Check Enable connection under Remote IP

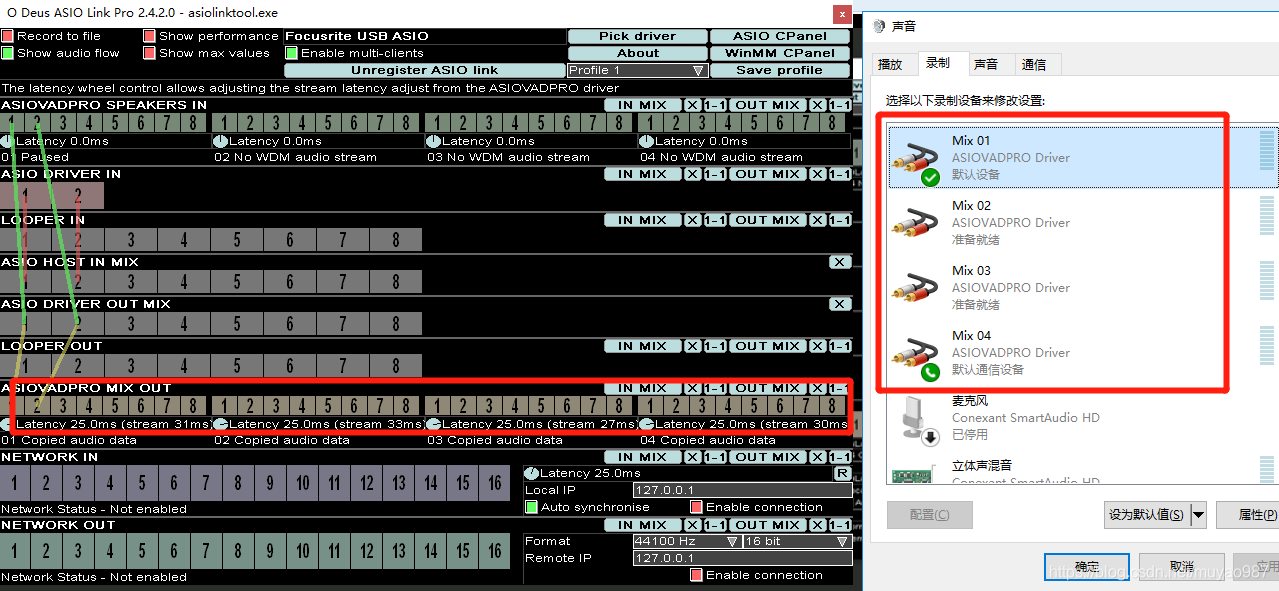[696, 575]
